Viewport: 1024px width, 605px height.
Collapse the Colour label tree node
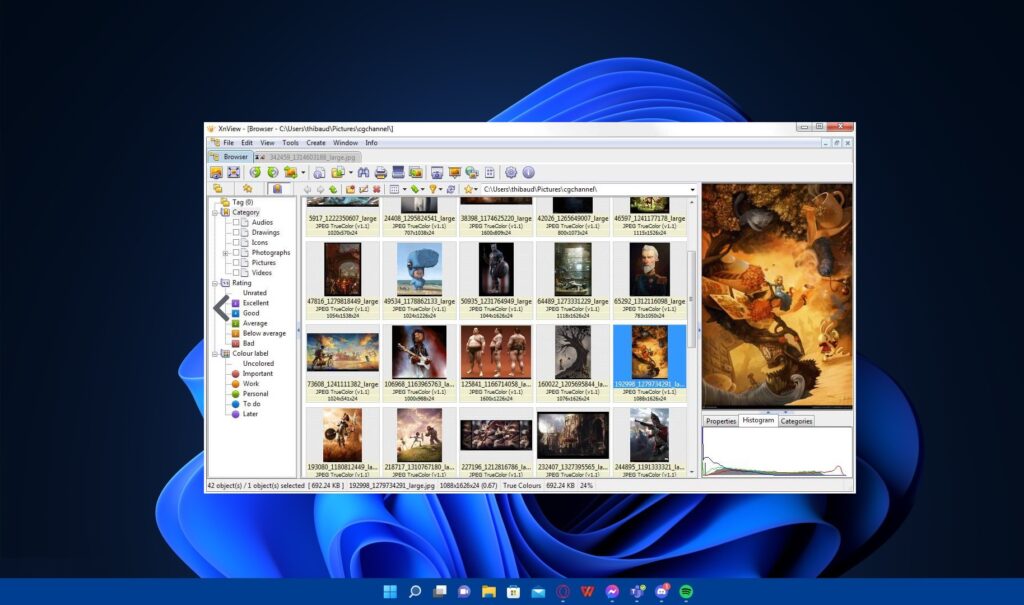[215, 353]
